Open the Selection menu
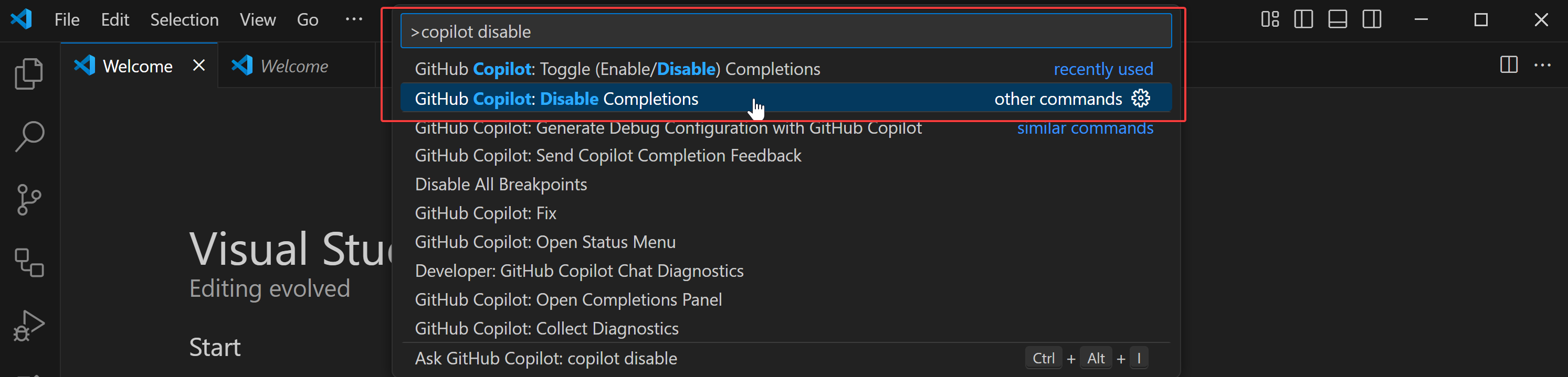 click(184, 20)
